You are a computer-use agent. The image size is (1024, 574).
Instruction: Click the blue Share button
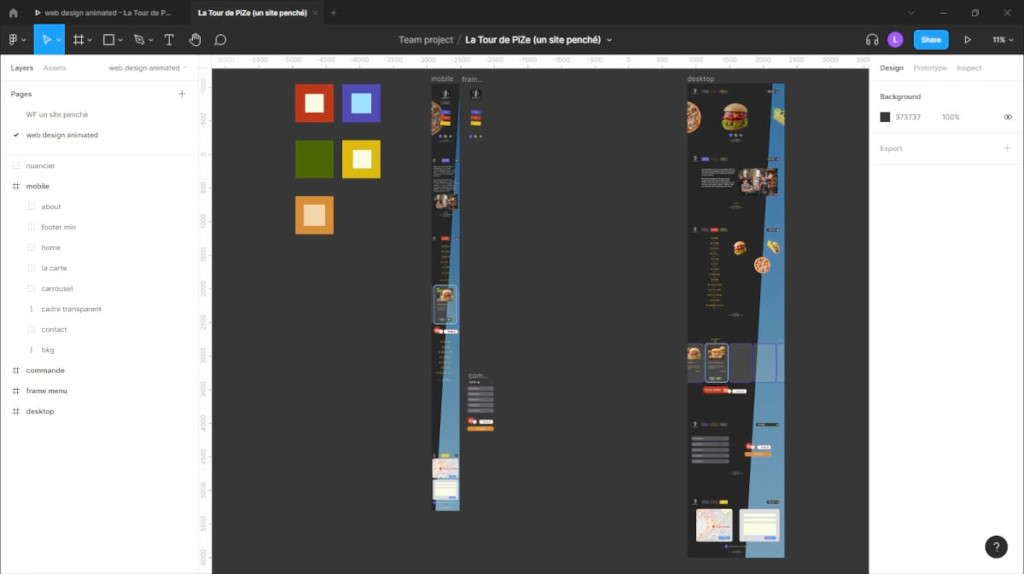[930, 40]
